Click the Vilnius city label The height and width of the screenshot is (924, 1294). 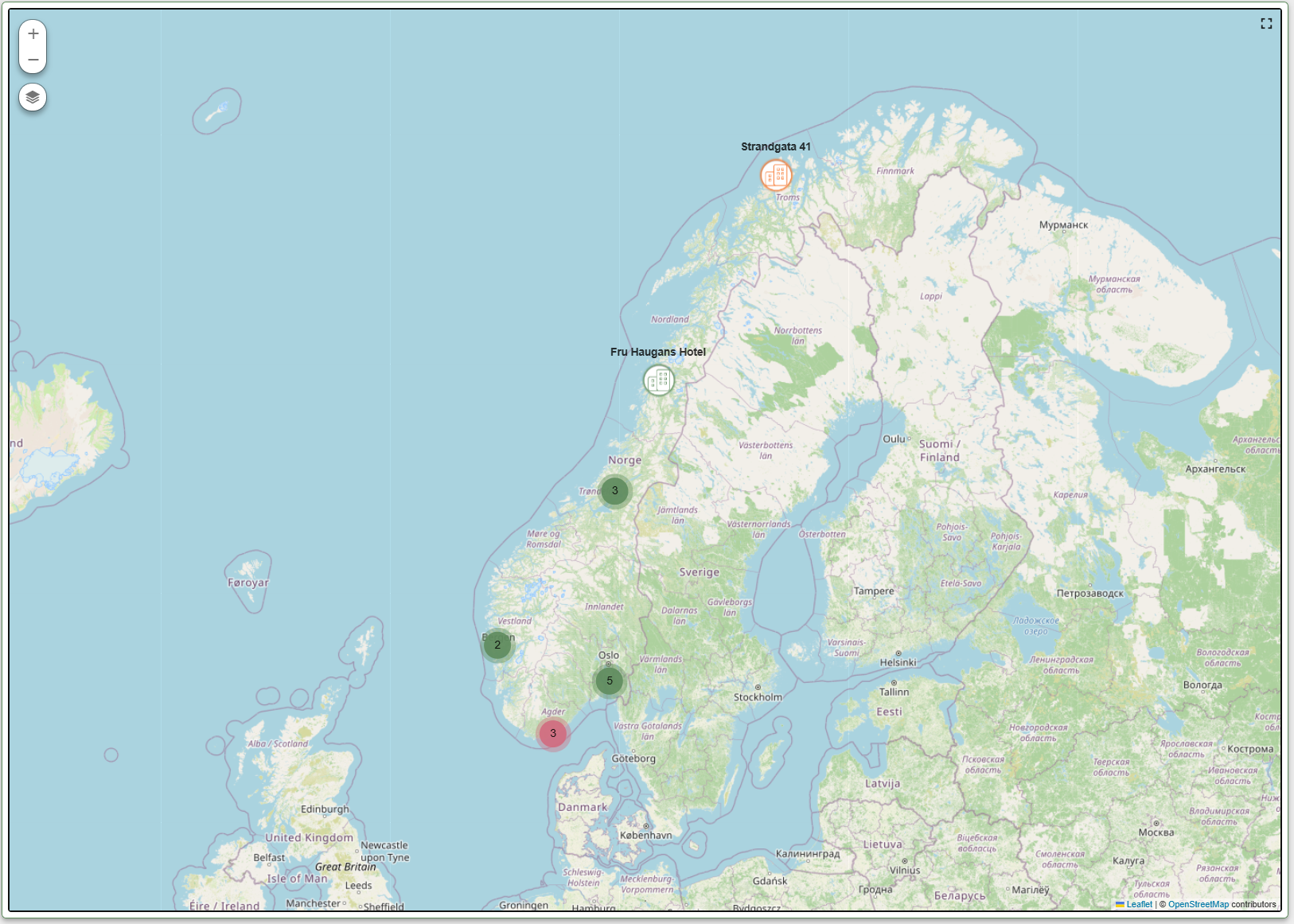click(905, 871)
